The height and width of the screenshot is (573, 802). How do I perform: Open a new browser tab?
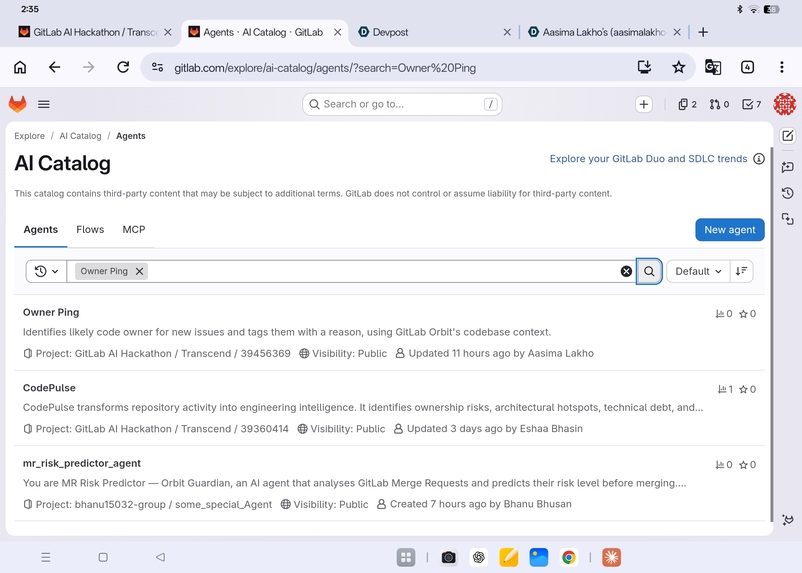[x=703, y=32]
